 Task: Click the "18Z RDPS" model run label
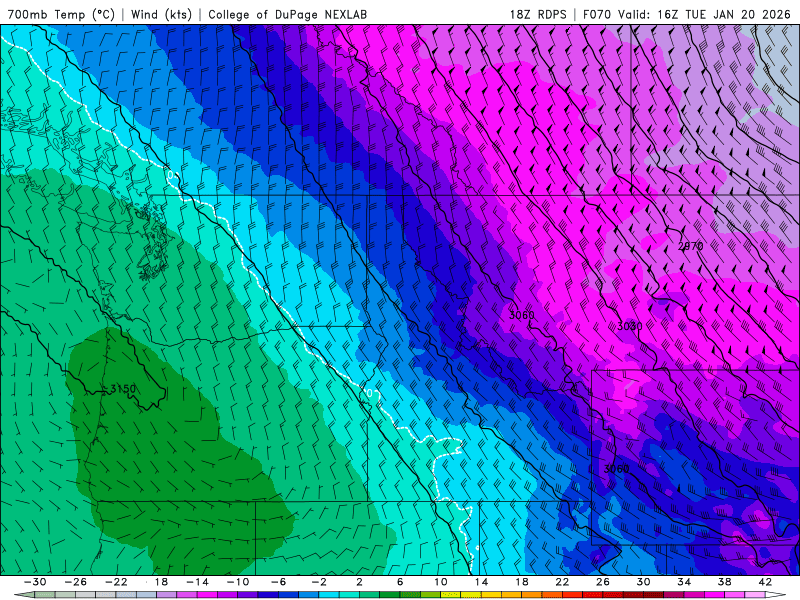538,14
